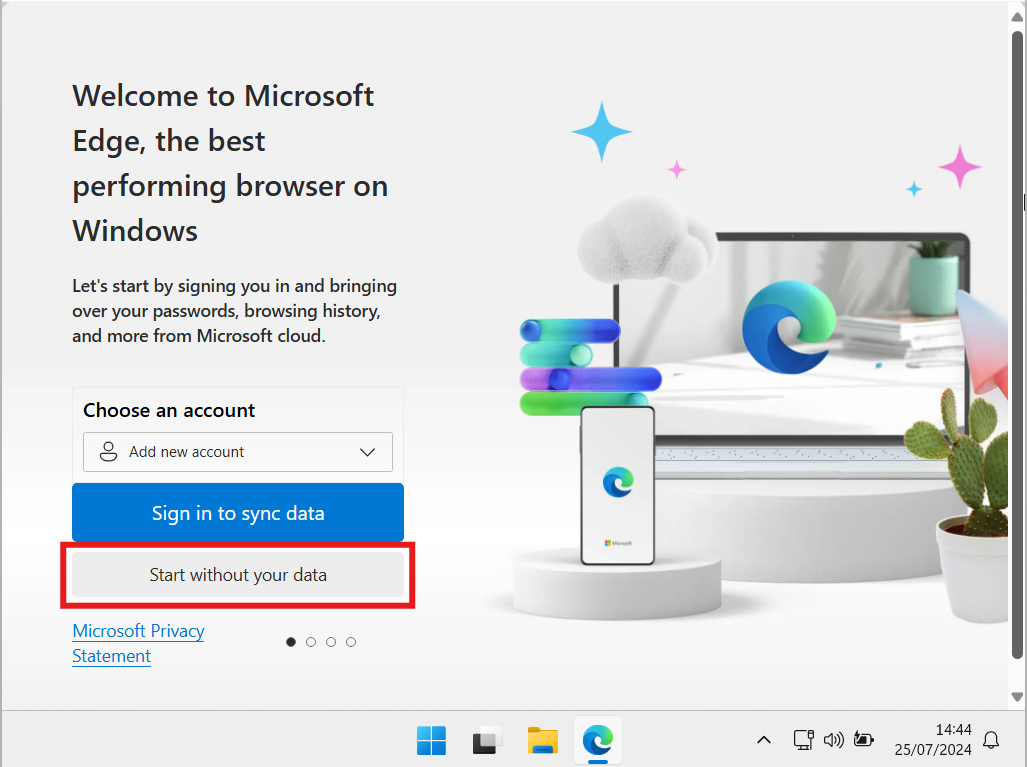
Task: Show hidden system tray icons
Action: click(764, 740)
